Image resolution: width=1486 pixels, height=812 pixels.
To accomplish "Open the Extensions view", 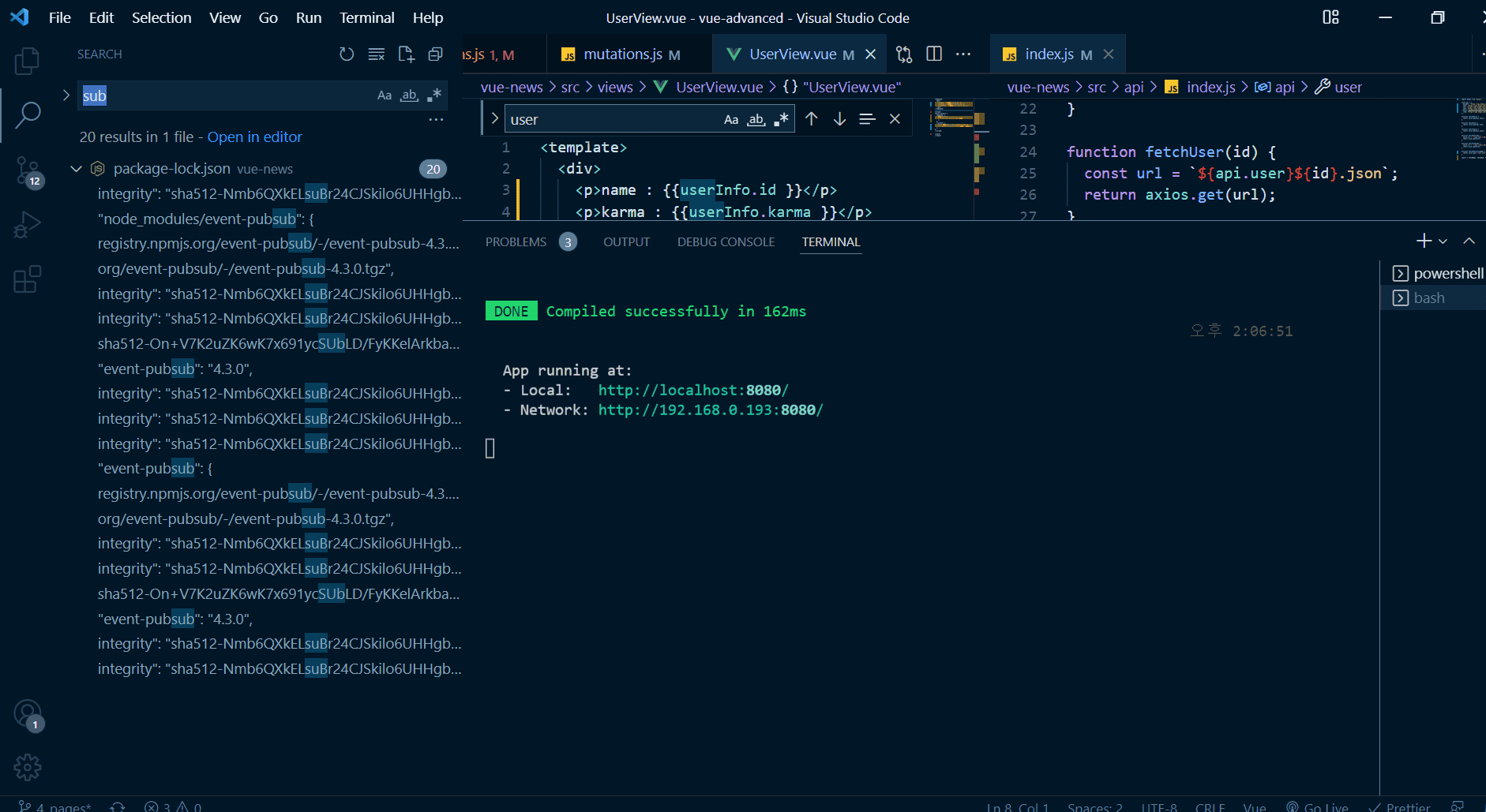I will [27, 279].
